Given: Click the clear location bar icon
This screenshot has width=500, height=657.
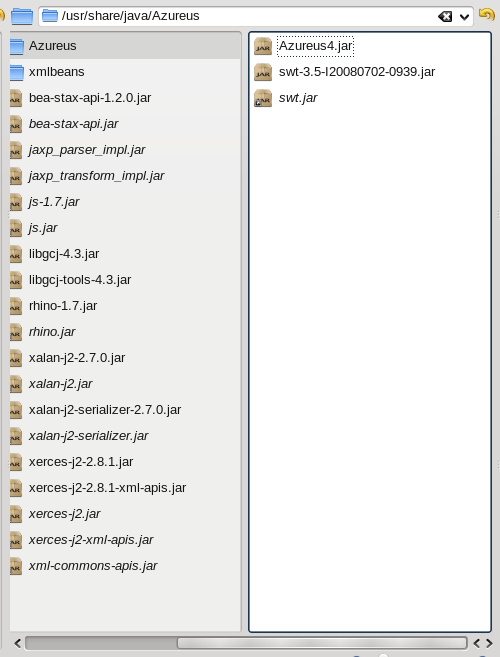Looking at the screenshot, I should tap(445, 17).
